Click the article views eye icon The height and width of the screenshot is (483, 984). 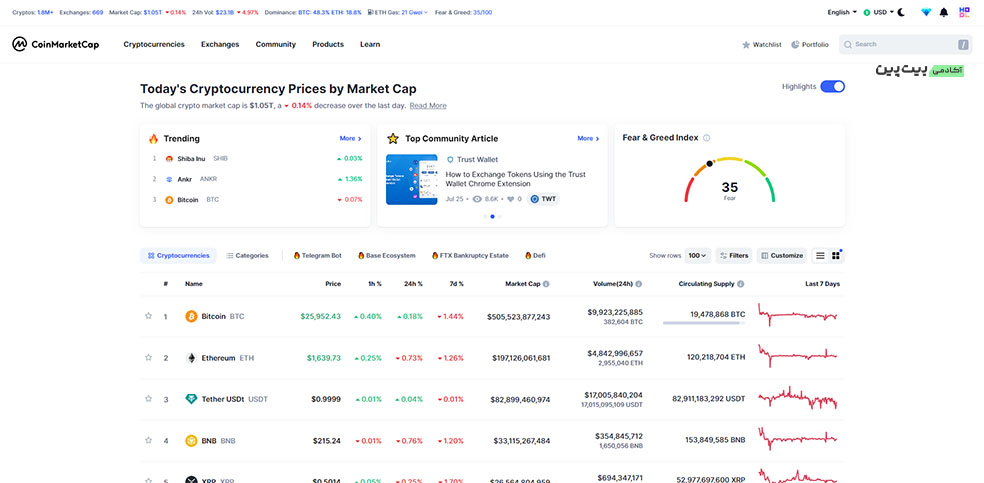point(477,199)
